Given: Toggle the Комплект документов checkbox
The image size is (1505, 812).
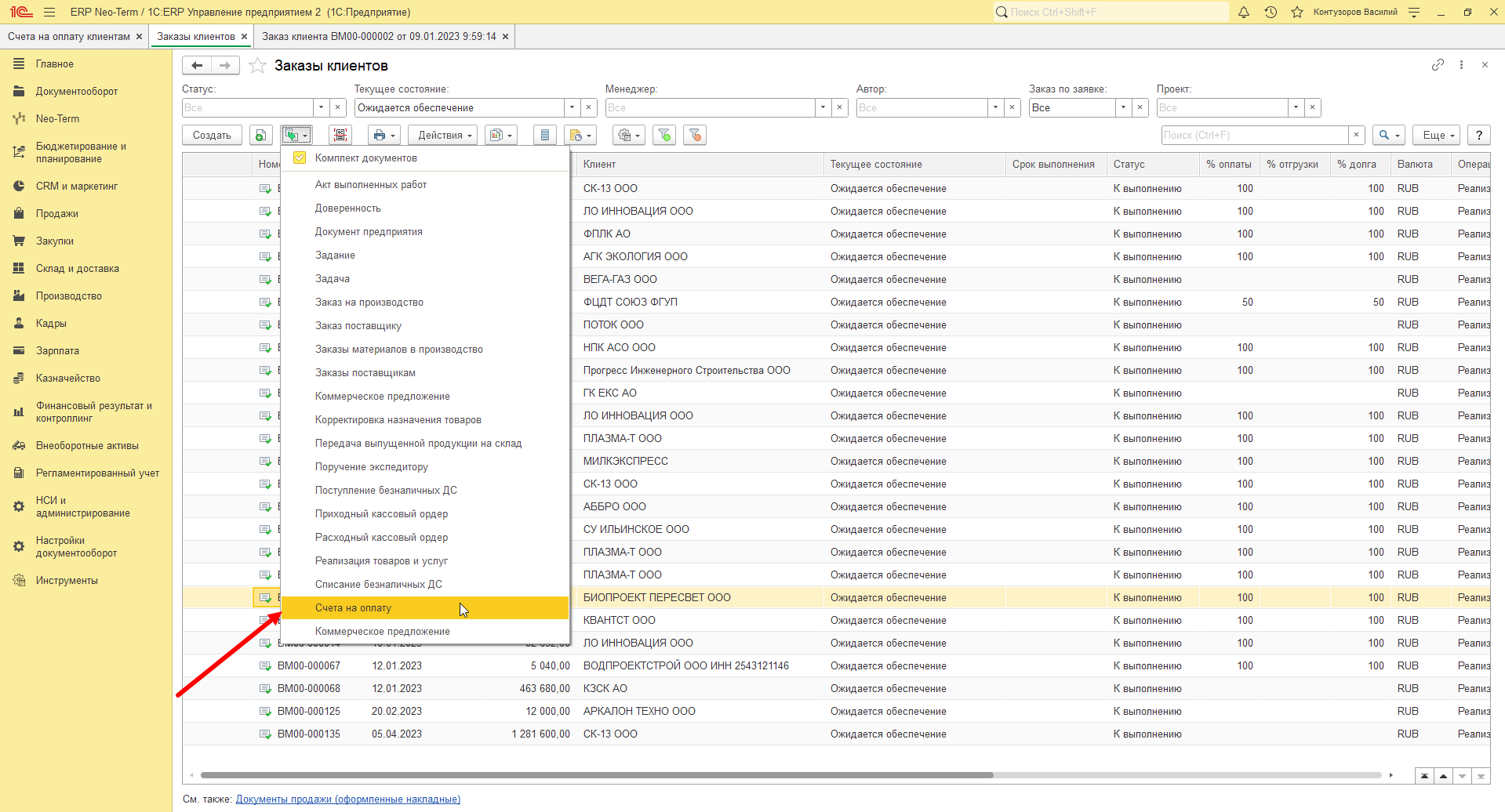Looking at the screenshot, I should tap(300, 158).
